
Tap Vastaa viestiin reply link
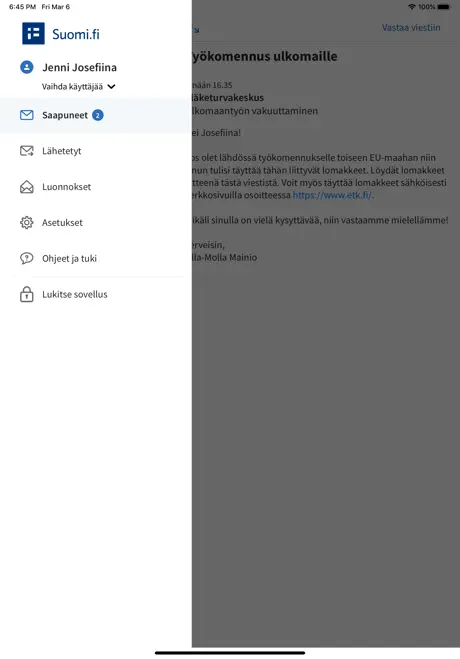click(x=411, y=28)
